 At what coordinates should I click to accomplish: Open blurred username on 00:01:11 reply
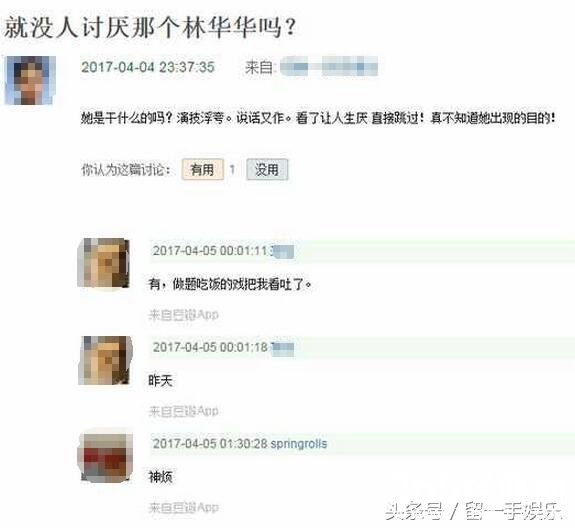click(282, 252)
